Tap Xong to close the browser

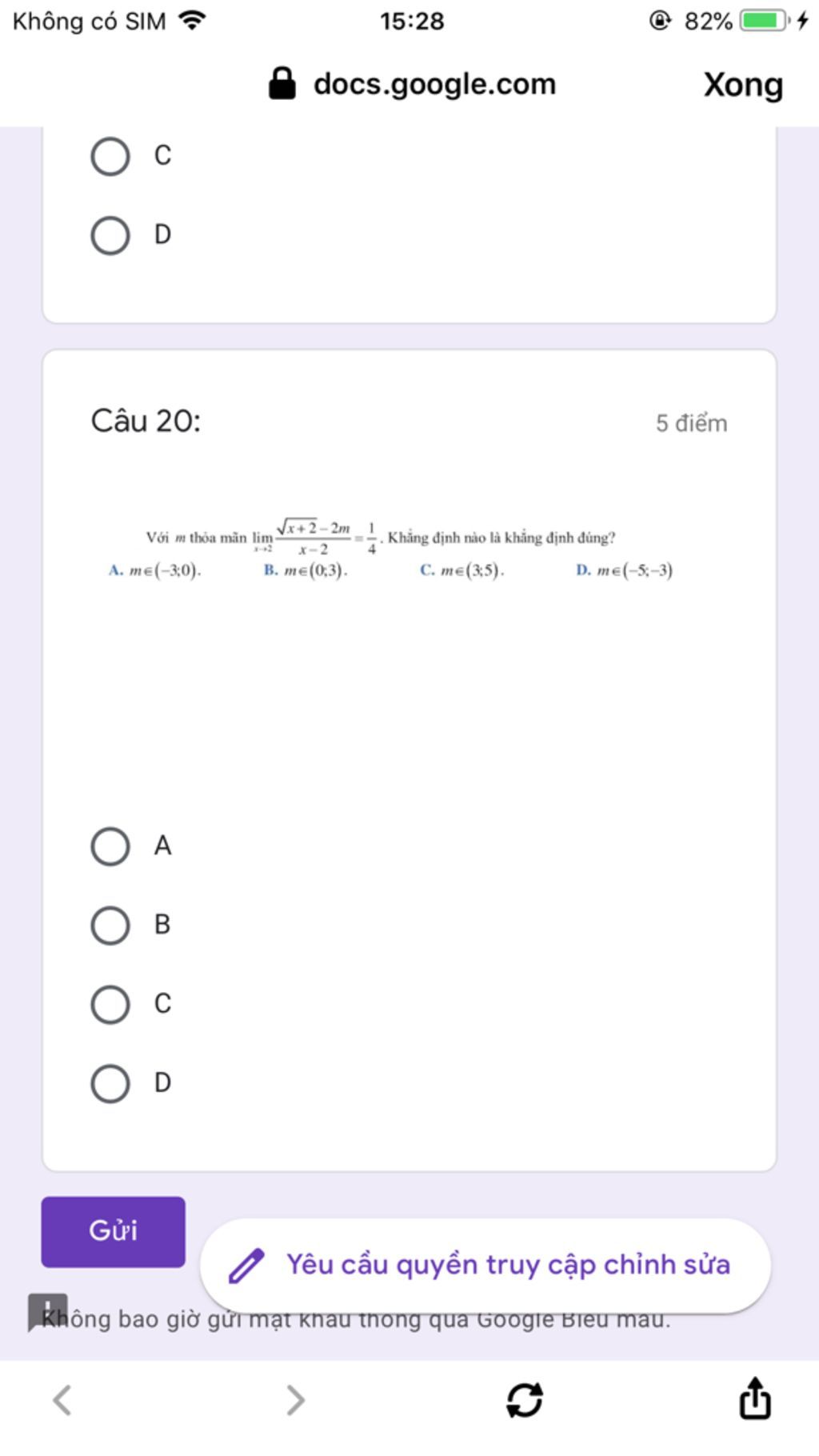[743, 85]
